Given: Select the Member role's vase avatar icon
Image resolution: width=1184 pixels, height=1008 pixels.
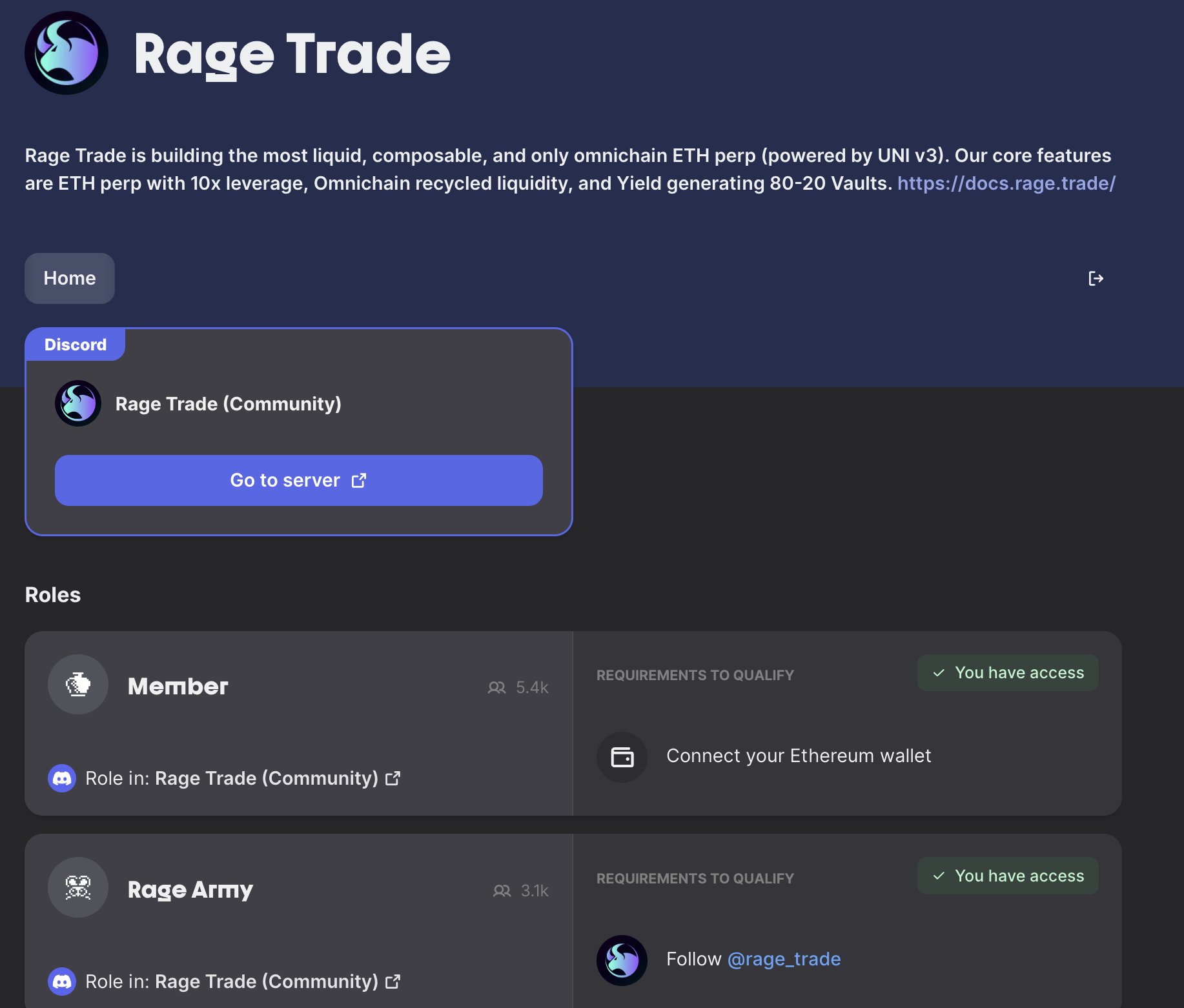Looking at the screenshot, I should click(77, 685).
